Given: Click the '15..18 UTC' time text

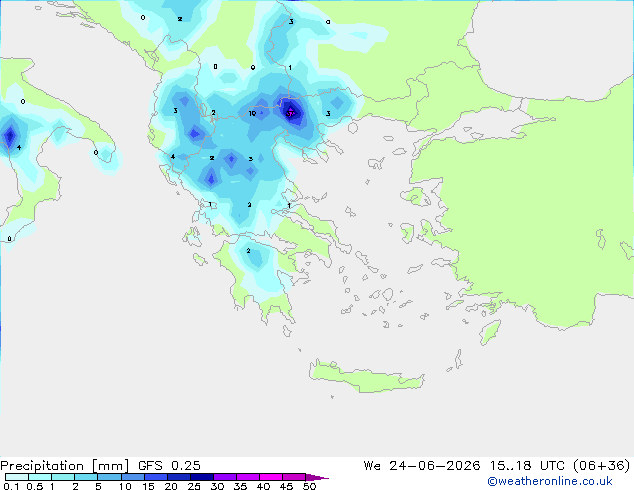Looking at the screenshot, I should [x=526, y=466].
